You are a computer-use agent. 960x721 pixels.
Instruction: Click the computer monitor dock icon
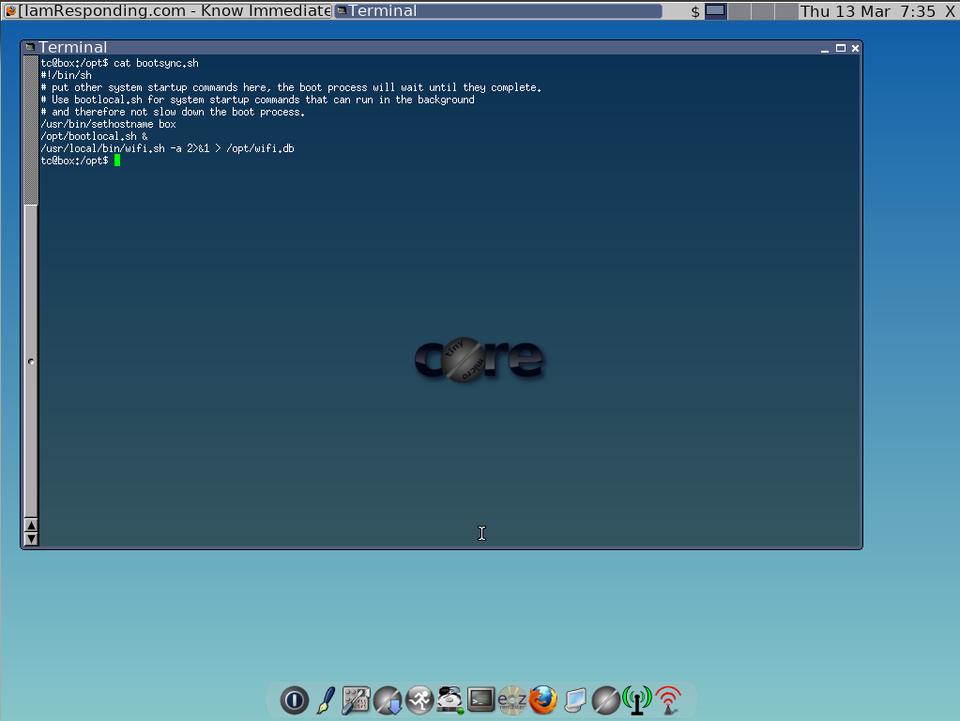pyautogui.click(x=574, y=700)
